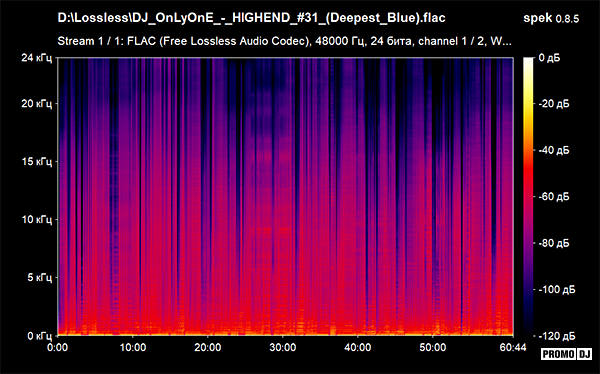Click the FLAC stream info line
The image size is (600, 374).
(284, 41)
